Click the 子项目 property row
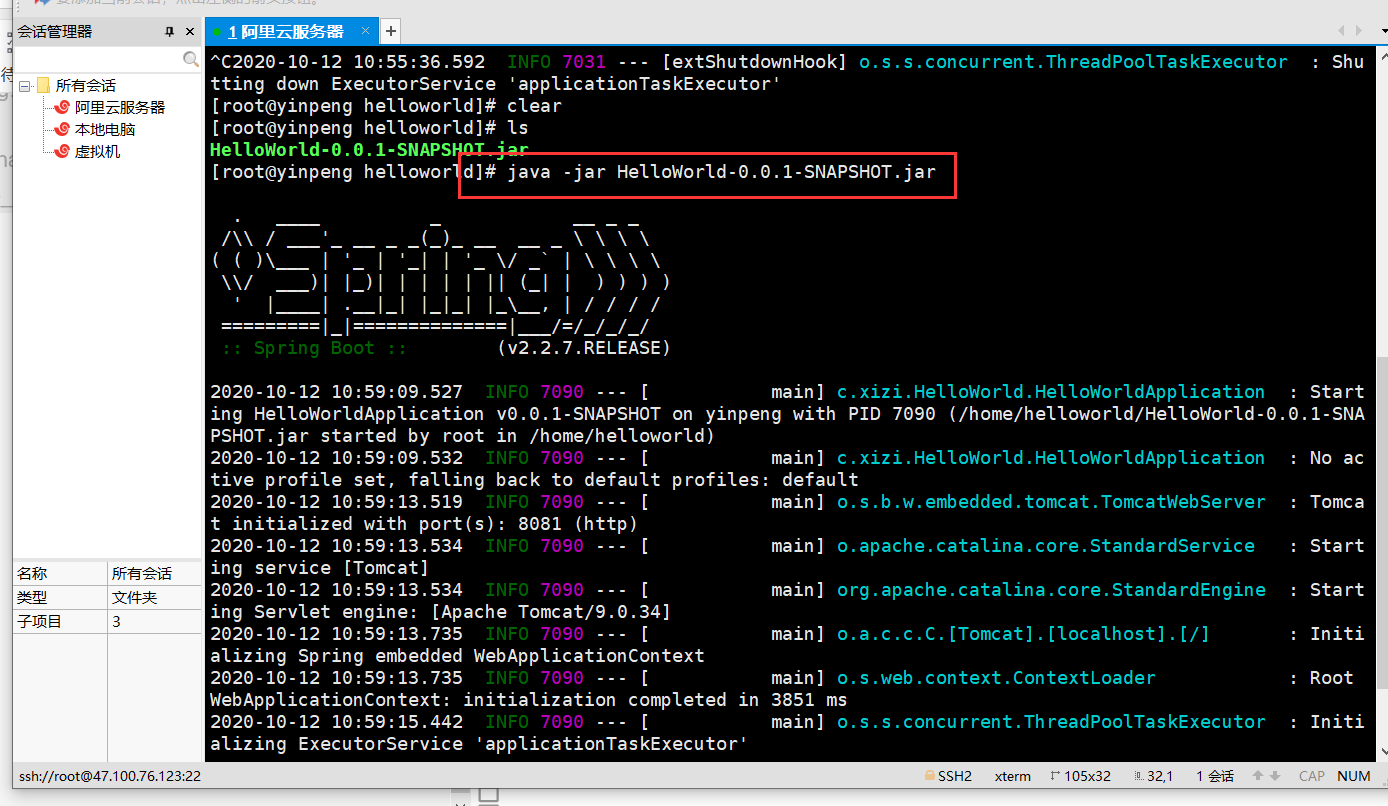This screenshot has height=806, width=1388. [107, 622]
